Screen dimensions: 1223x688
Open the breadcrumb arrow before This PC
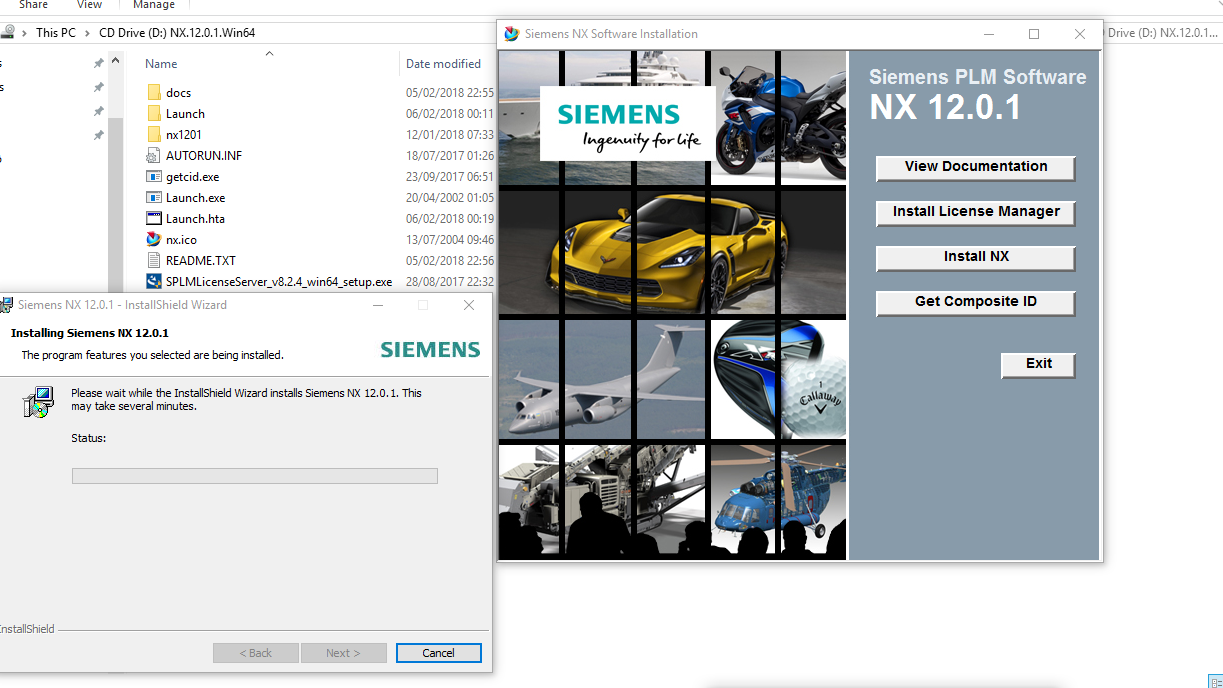tap(24, 31)
